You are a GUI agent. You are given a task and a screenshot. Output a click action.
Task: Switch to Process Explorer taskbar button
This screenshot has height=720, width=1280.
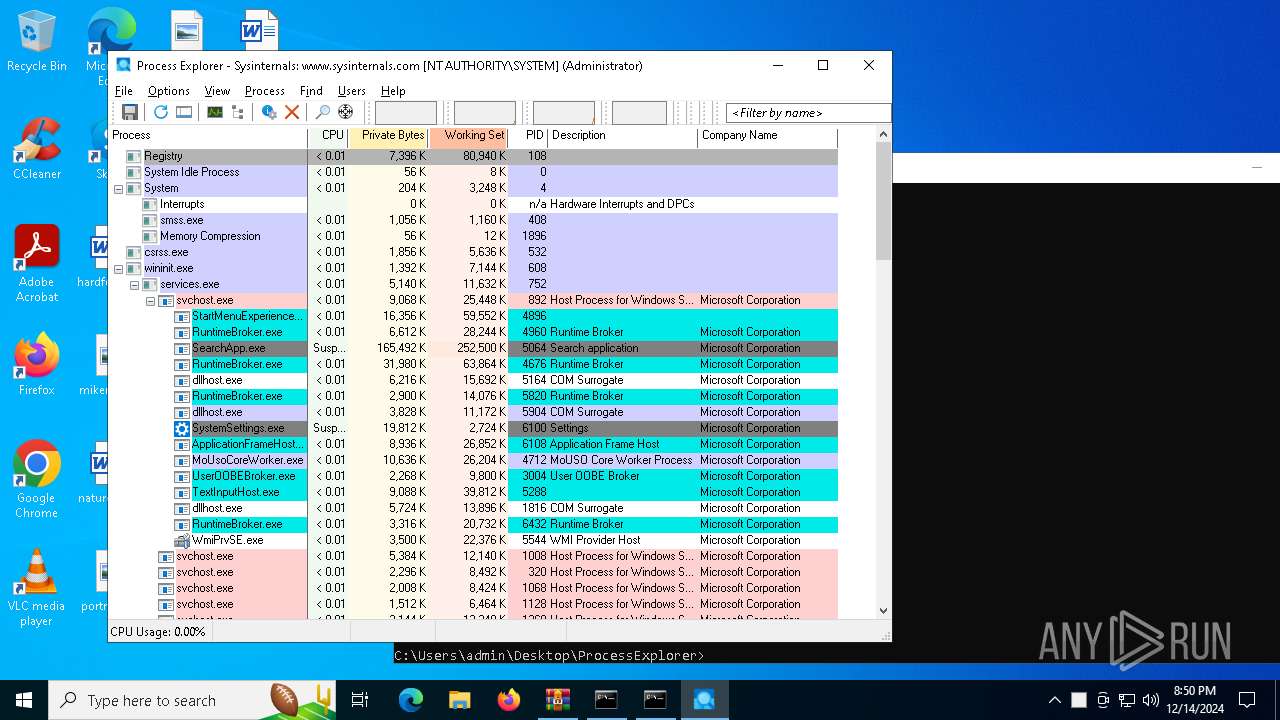tap(704, 700)
